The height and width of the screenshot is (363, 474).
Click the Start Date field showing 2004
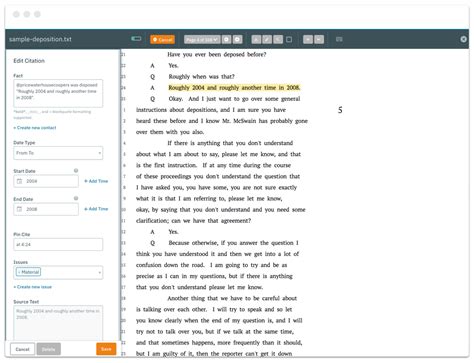tap(46, 181)
